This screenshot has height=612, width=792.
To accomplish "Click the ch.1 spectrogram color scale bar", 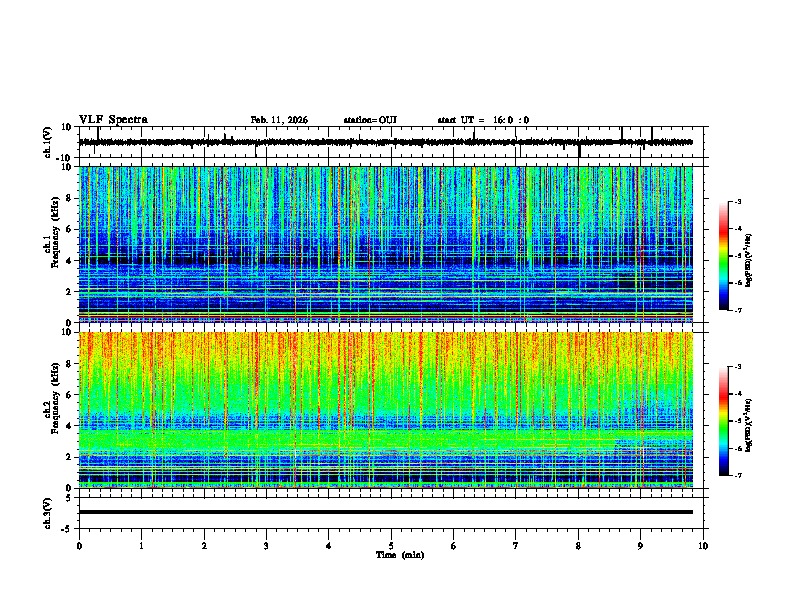I will (x=723, y=256).
